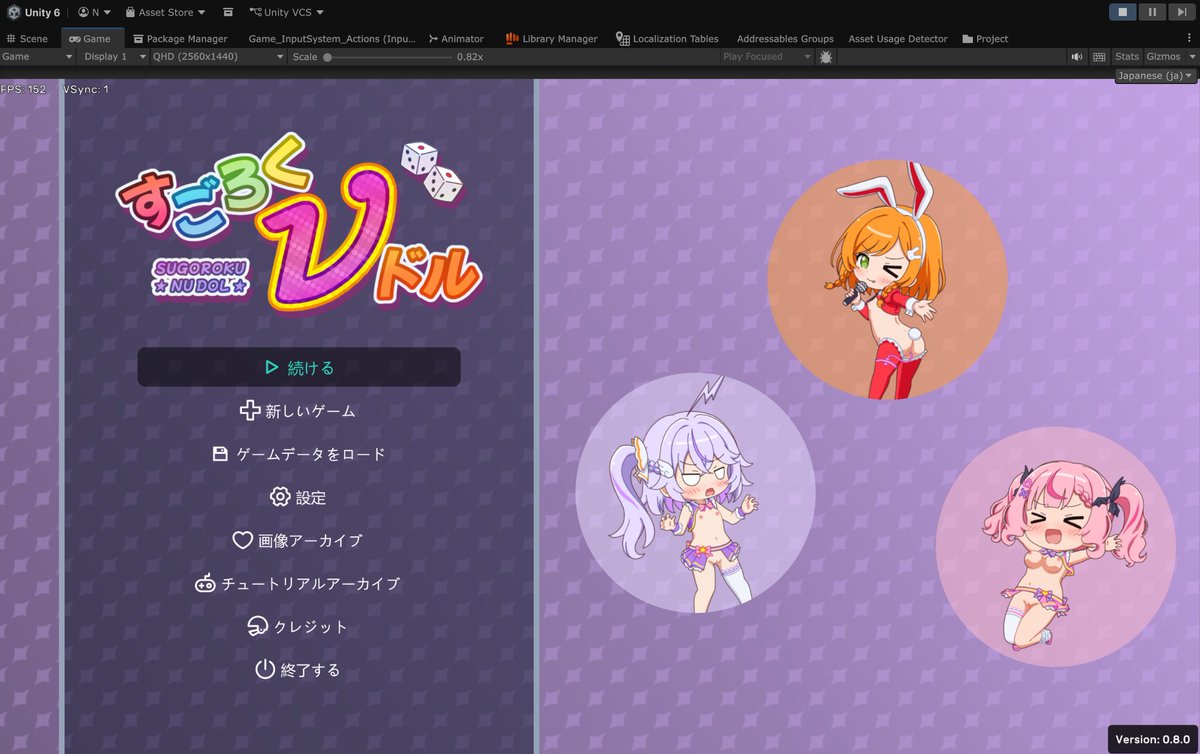Open the Japanese (ja) language dropdown
This screenshot has height=754, width=1200.
click(1156, 75)
